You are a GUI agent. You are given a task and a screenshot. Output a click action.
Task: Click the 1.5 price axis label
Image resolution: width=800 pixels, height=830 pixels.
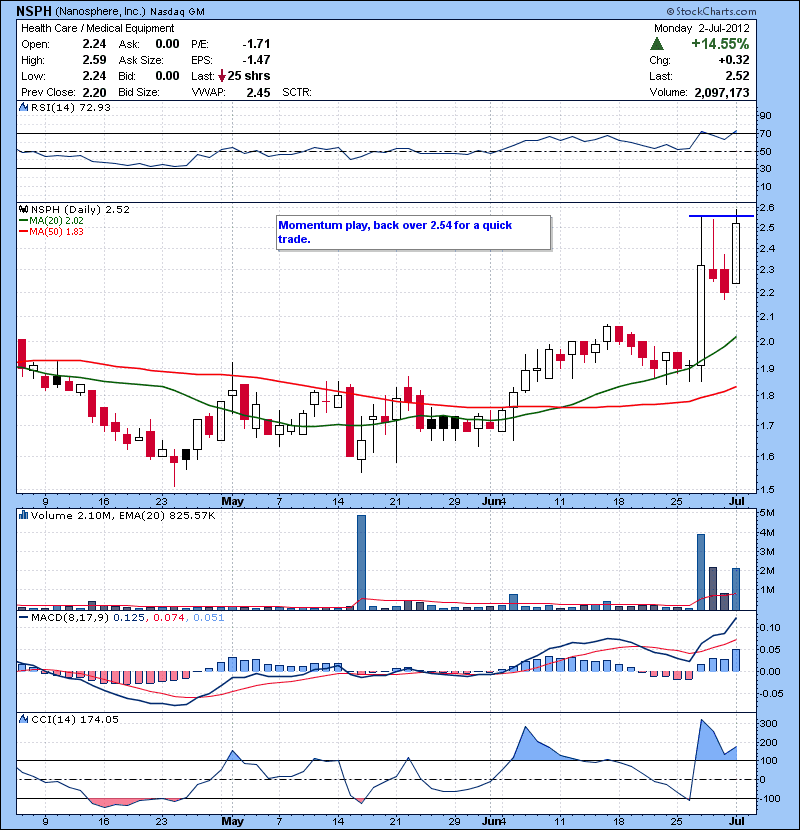point(767,490)
